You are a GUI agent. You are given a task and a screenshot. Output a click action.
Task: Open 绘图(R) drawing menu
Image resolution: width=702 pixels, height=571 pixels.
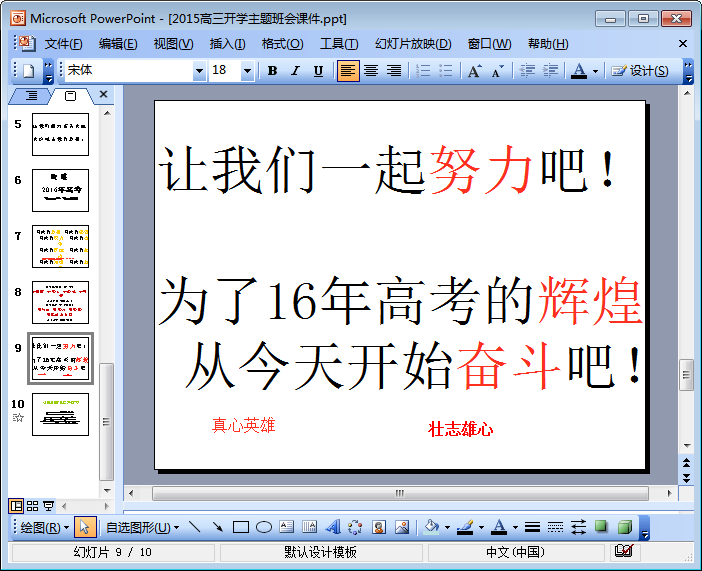[x=44, y=528]
